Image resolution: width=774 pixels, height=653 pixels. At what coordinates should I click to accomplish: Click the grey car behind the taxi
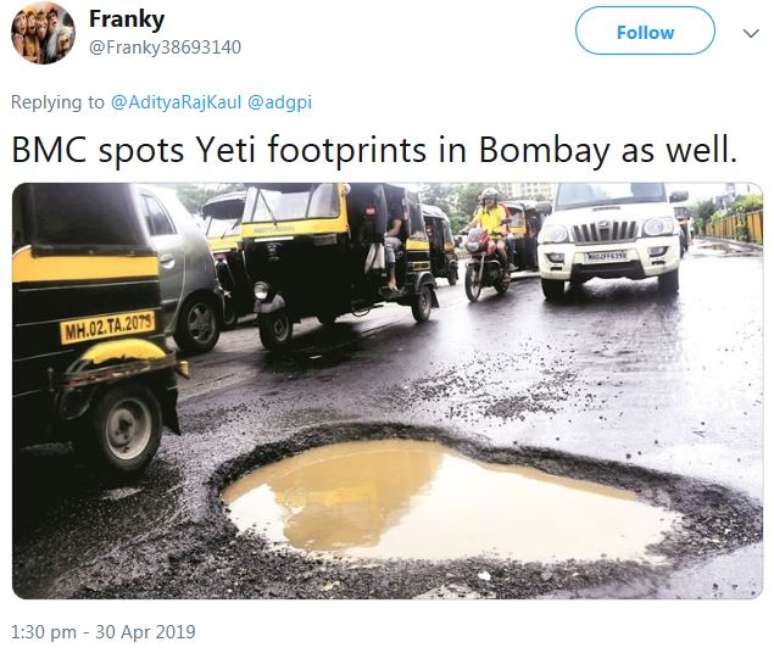pyautogui.click(x=185, y=265)
